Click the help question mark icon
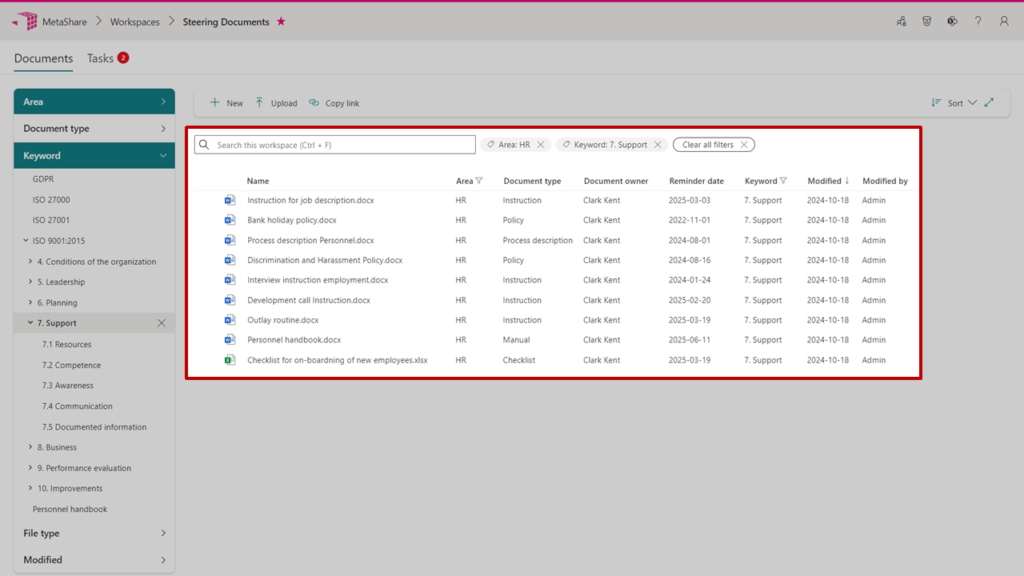 978,21
